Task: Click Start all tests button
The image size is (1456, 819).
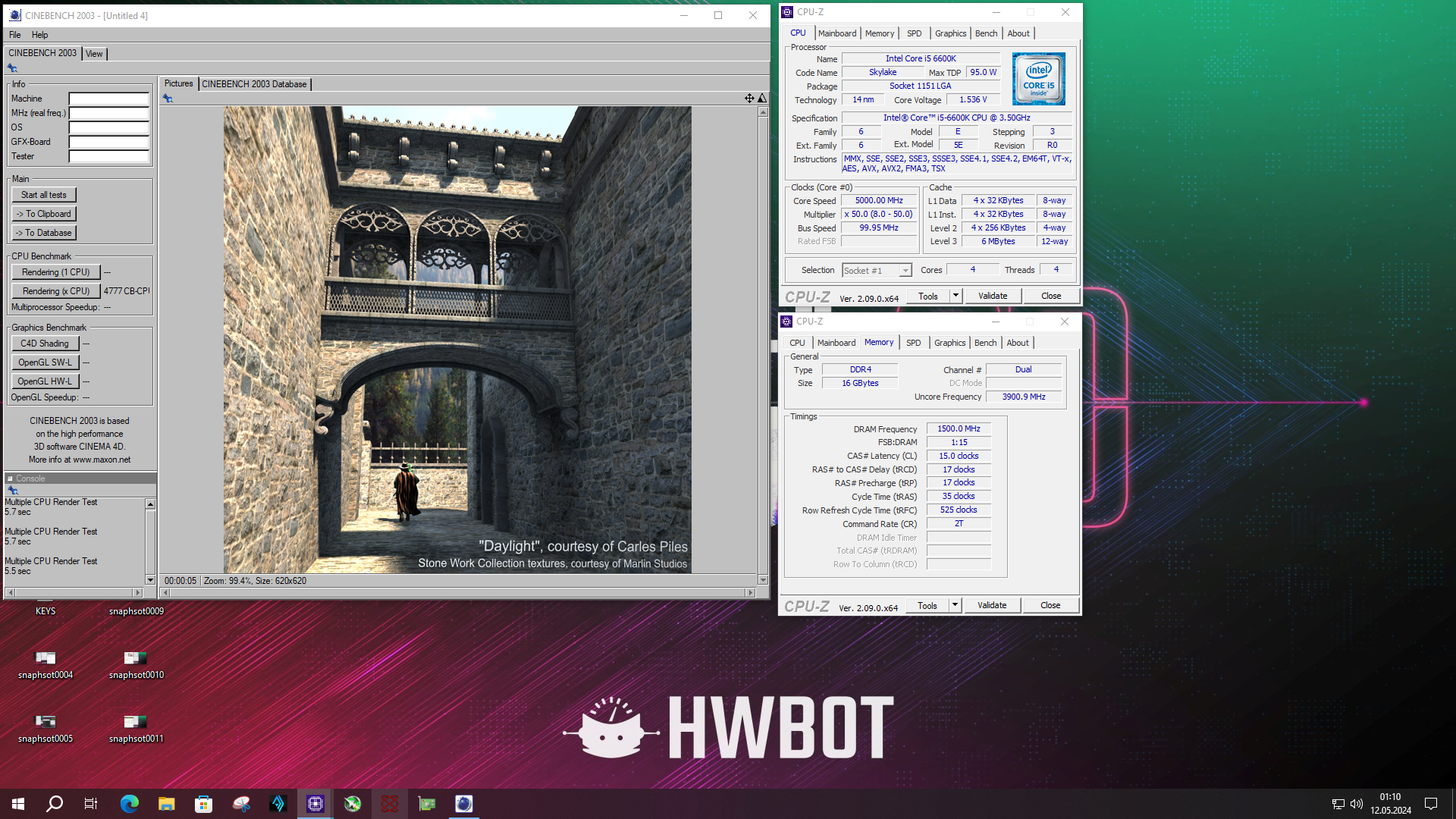Action: [x=44, y=195]
